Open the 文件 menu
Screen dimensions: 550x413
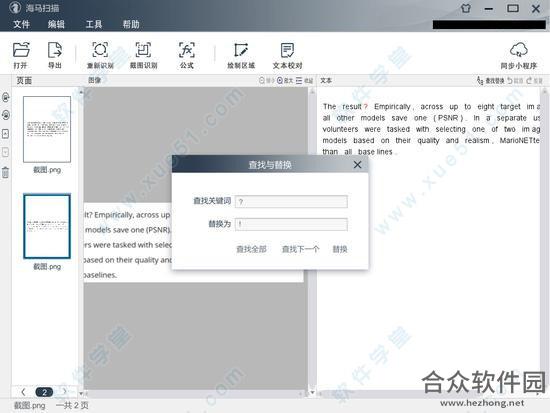tap(21, 24)
